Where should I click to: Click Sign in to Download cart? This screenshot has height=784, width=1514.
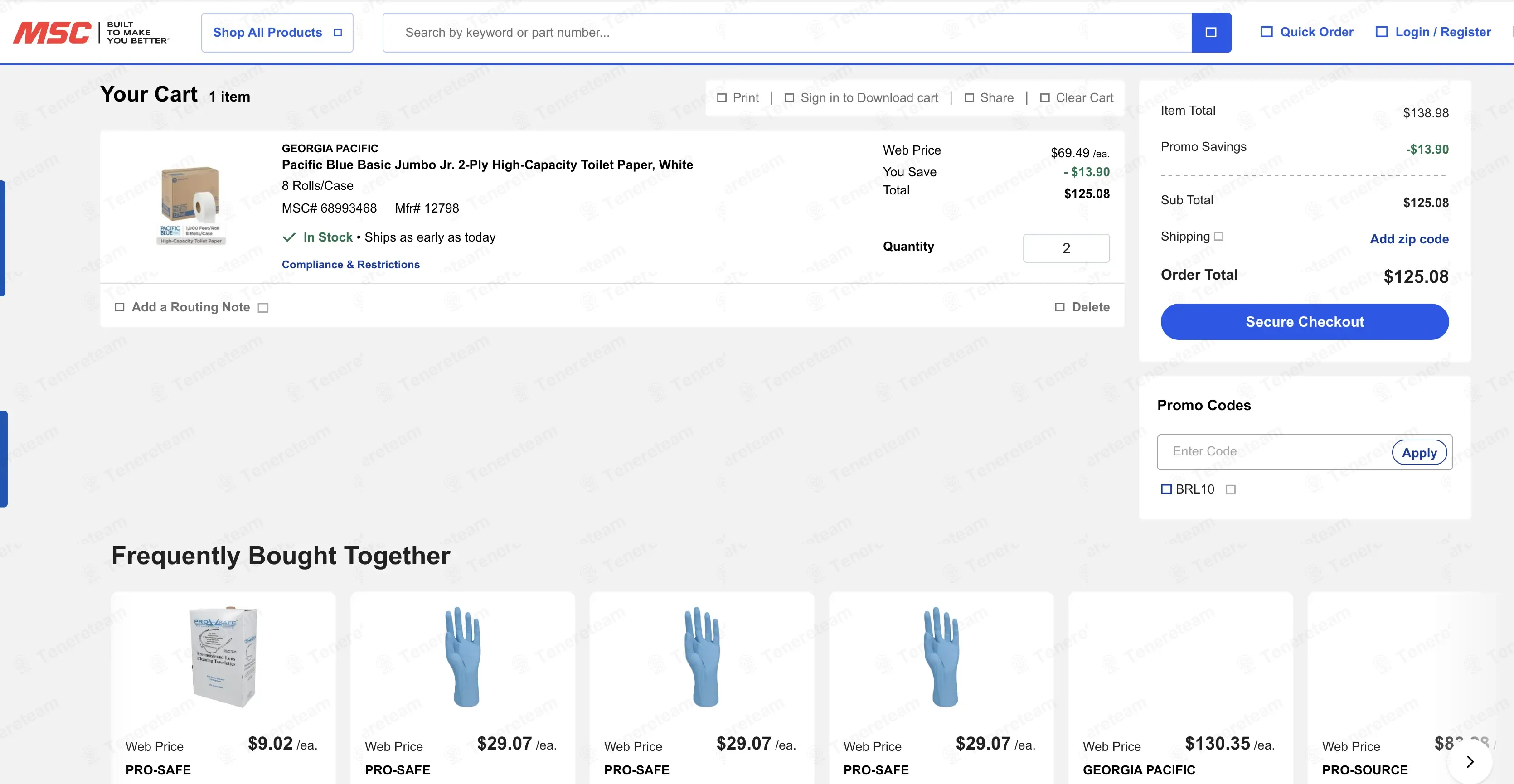coord(861,97)
